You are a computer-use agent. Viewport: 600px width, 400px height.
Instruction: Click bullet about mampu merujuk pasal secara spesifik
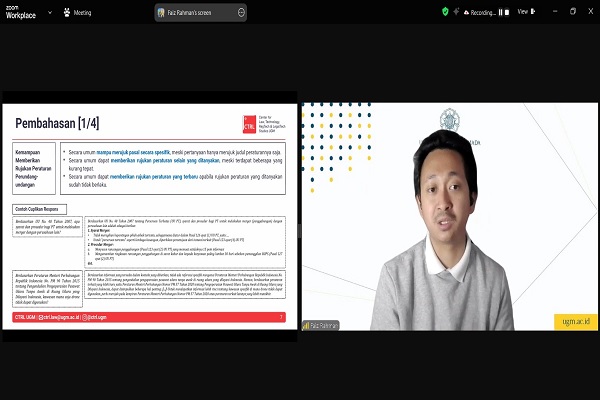[x=174, y=152]
